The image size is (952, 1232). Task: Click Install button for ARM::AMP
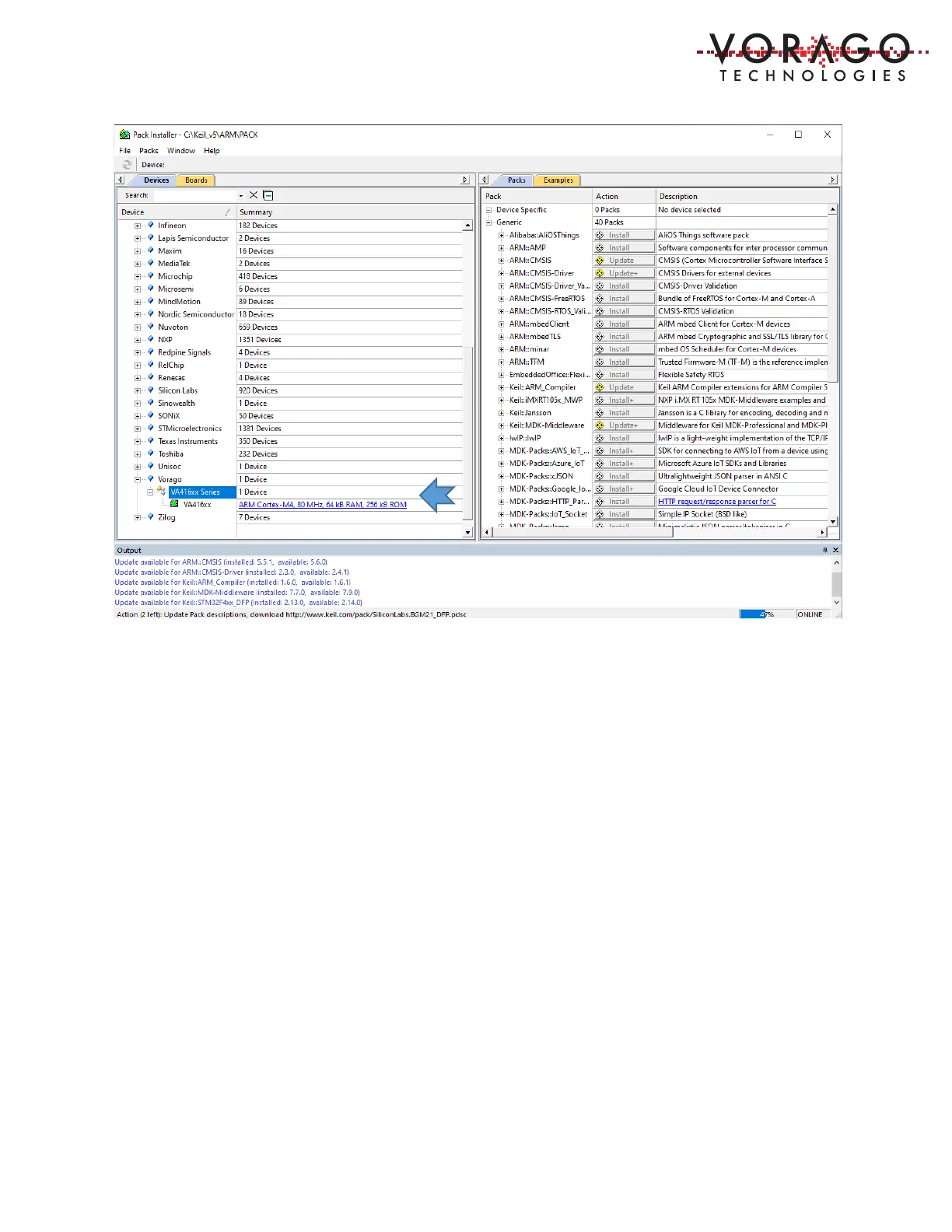click(624, 248)
